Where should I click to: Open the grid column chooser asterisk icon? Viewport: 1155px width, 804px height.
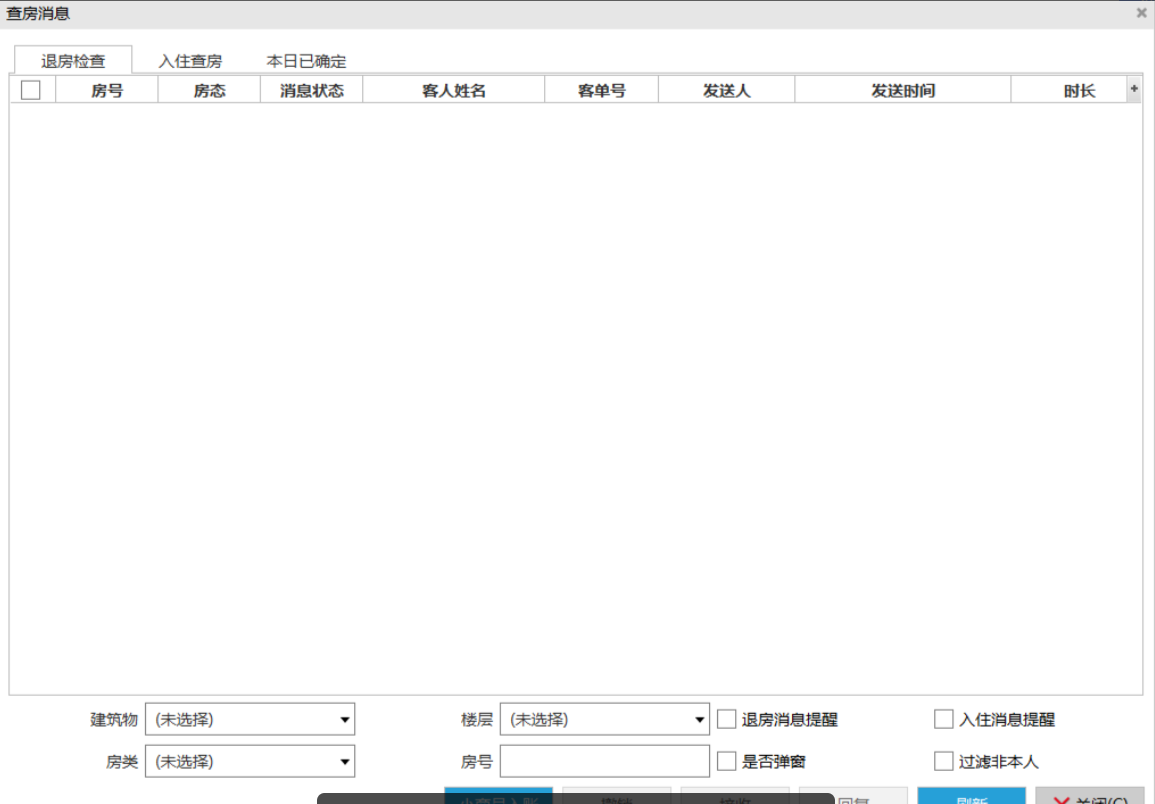(x=1134, y=89)
